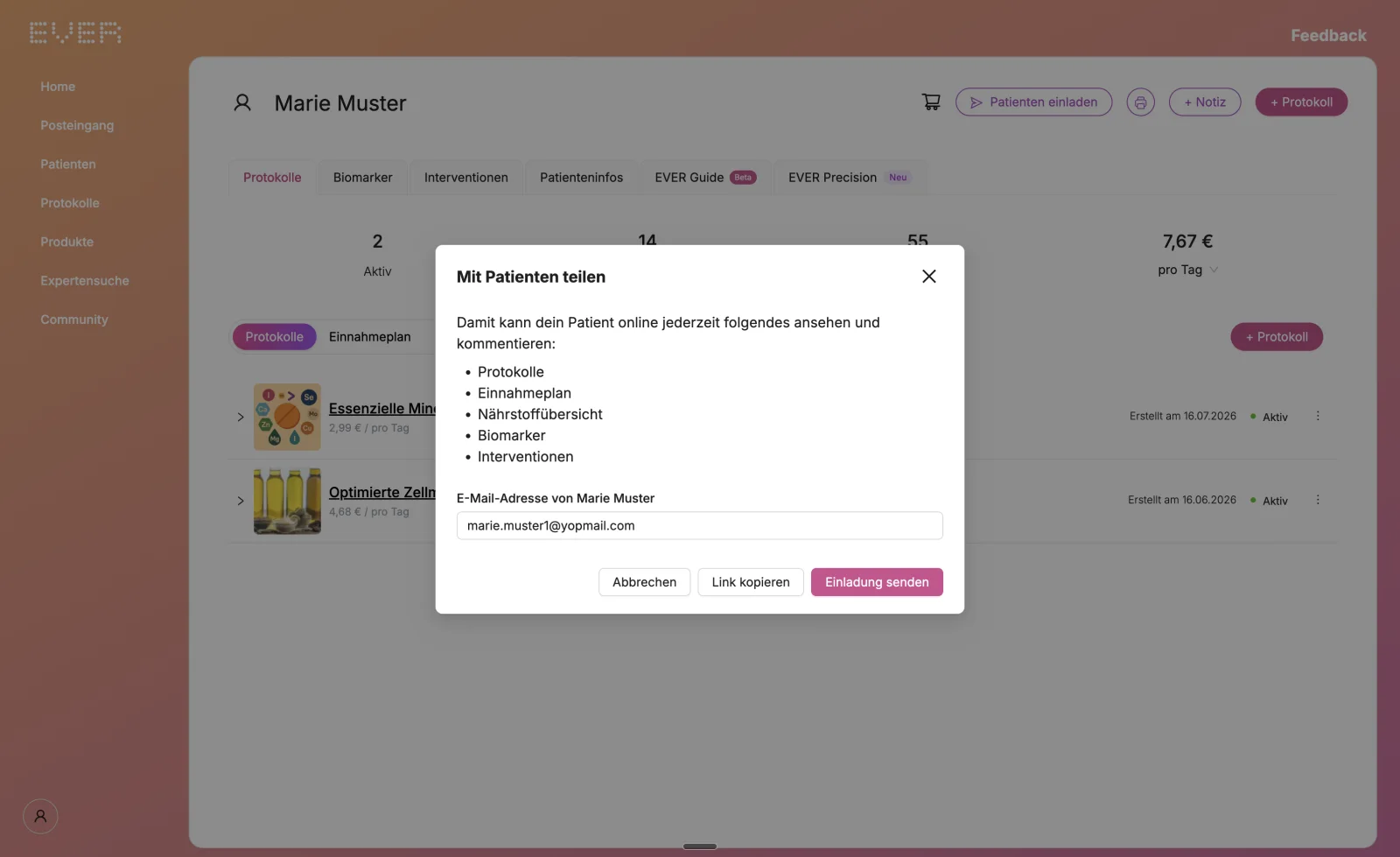1400x857 pixels.
Task: Click Link kopieren button
Action: pos(751,582)
